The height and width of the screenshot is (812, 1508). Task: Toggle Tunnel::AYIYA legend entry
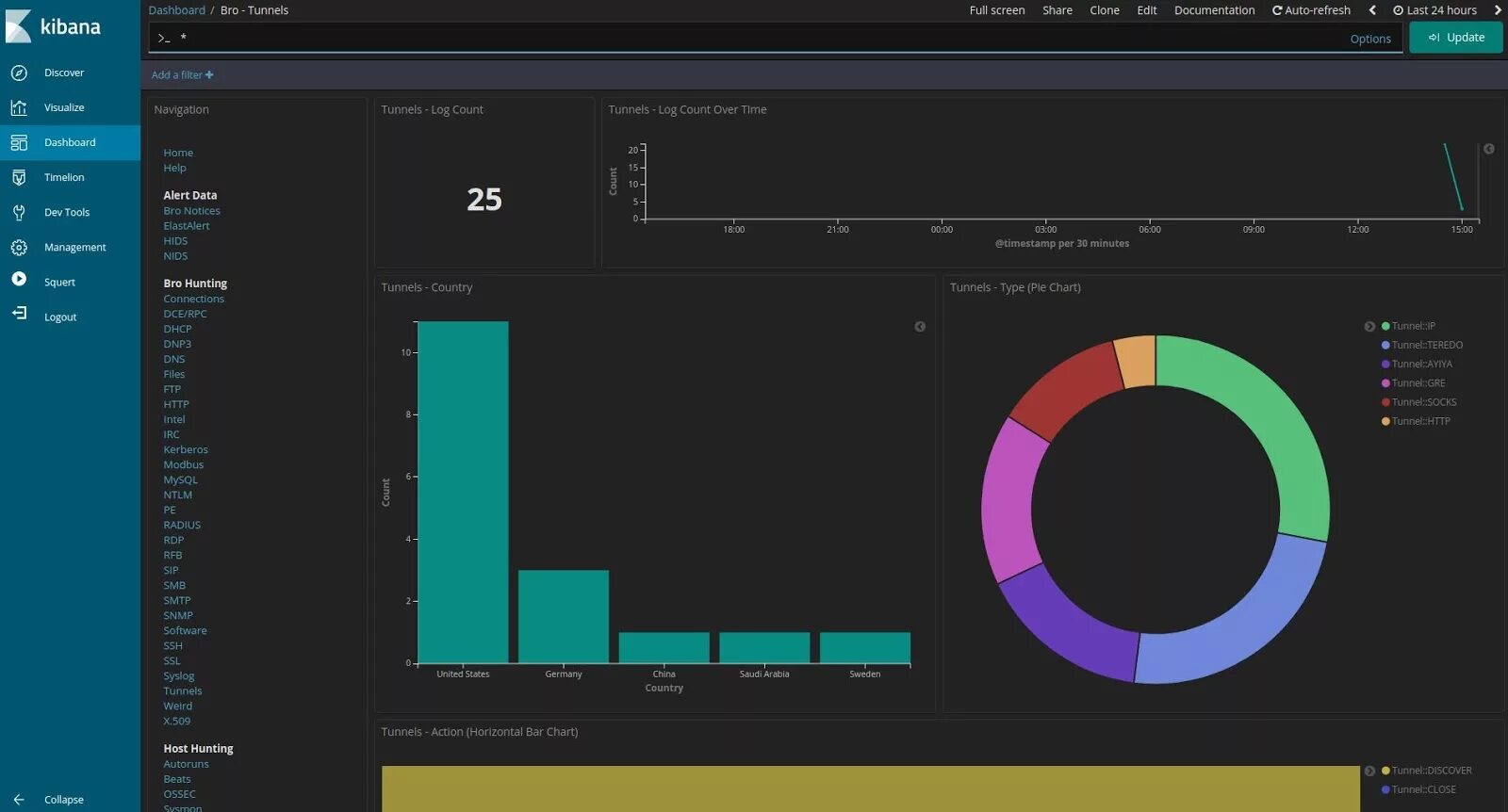1417,364
